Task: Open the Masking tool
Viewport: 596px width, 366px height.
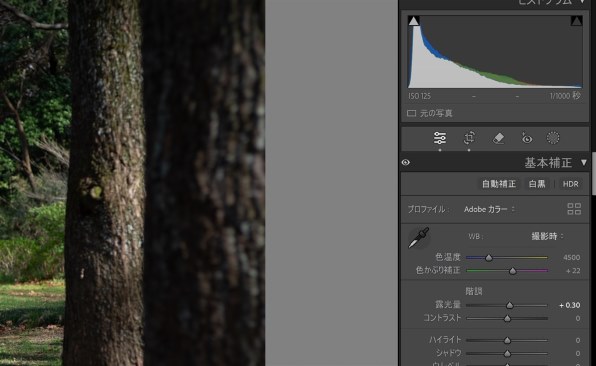Action: (553, 138)
